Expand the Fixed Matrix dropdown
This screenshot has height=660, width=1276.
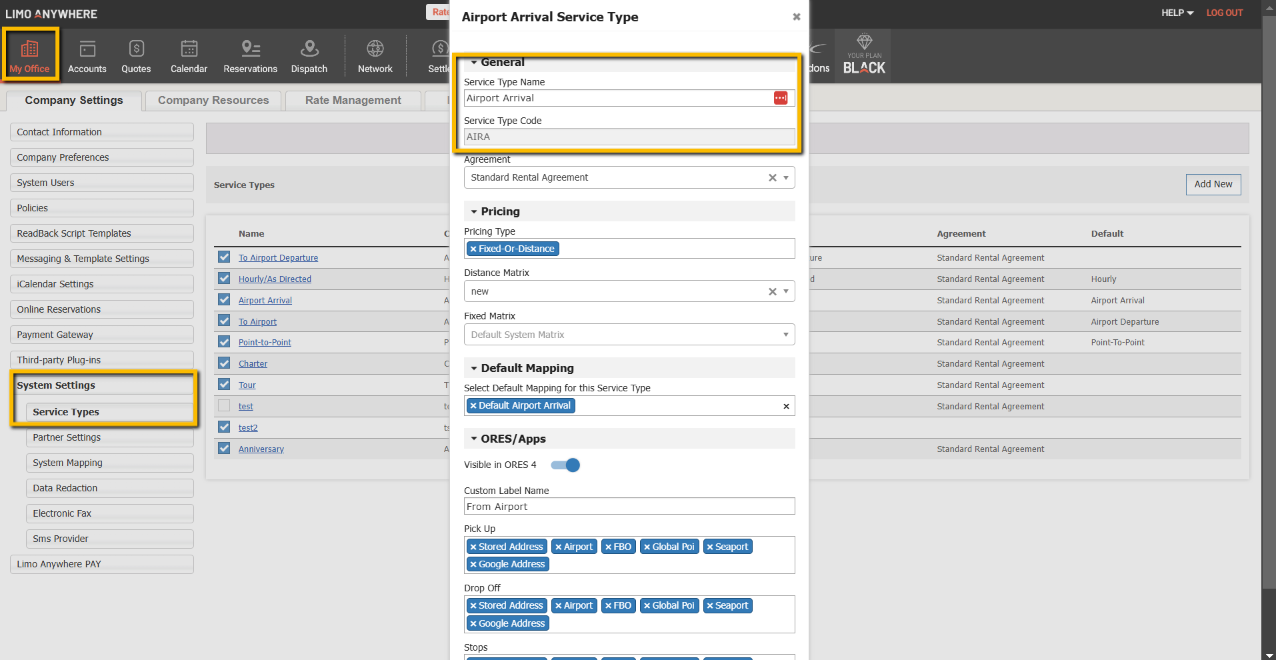(786, 335)
